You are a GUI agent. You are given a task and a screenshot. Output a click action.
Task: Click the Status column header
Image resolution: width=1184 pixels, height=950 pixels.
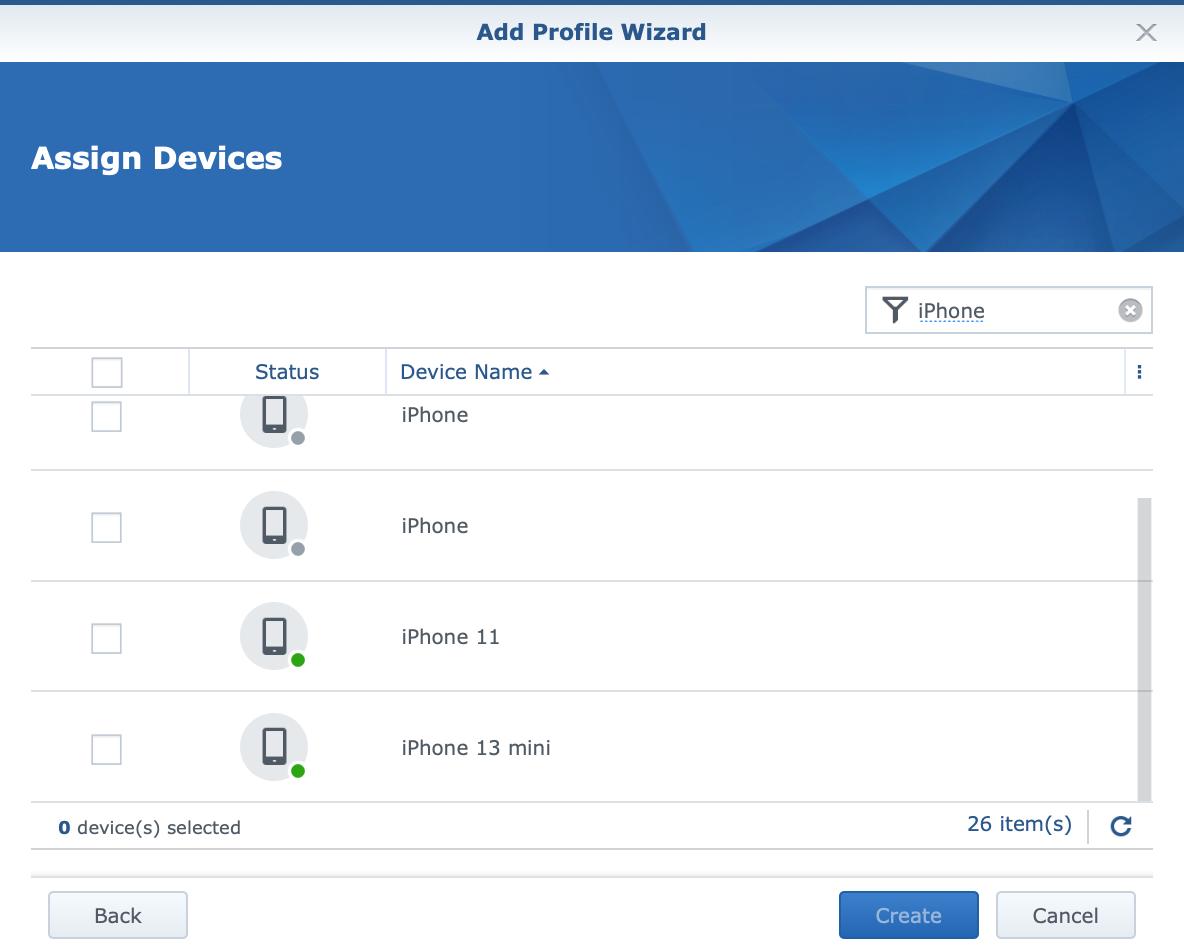click(x=287, y=372)
